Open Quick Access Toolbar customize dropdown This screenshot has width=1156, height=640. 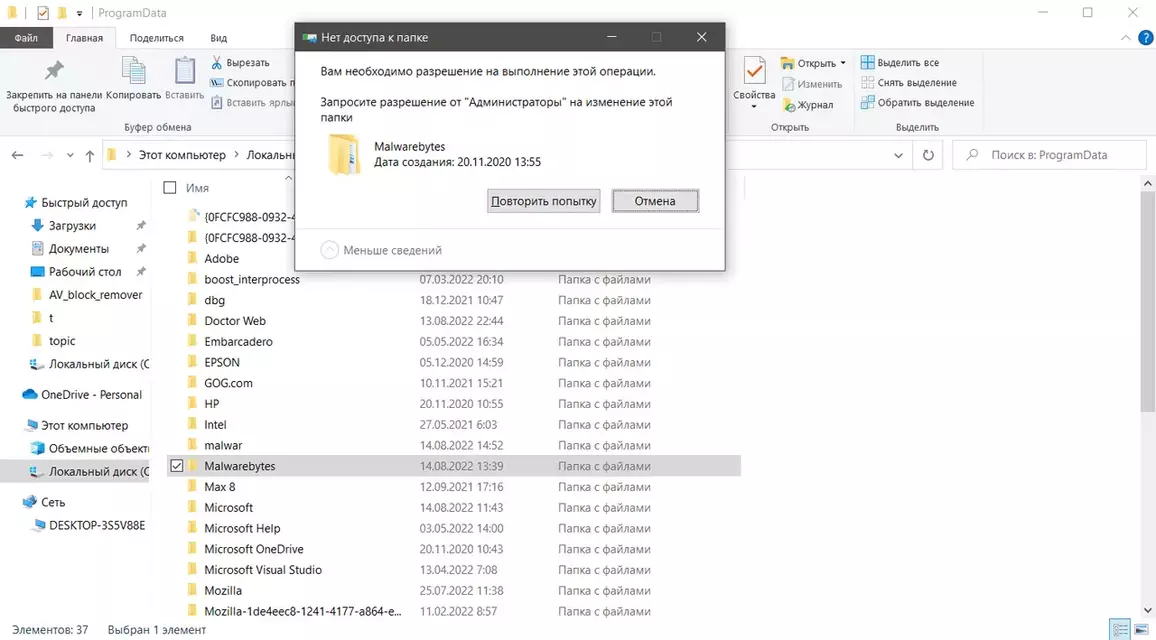(x=80, y=13)
